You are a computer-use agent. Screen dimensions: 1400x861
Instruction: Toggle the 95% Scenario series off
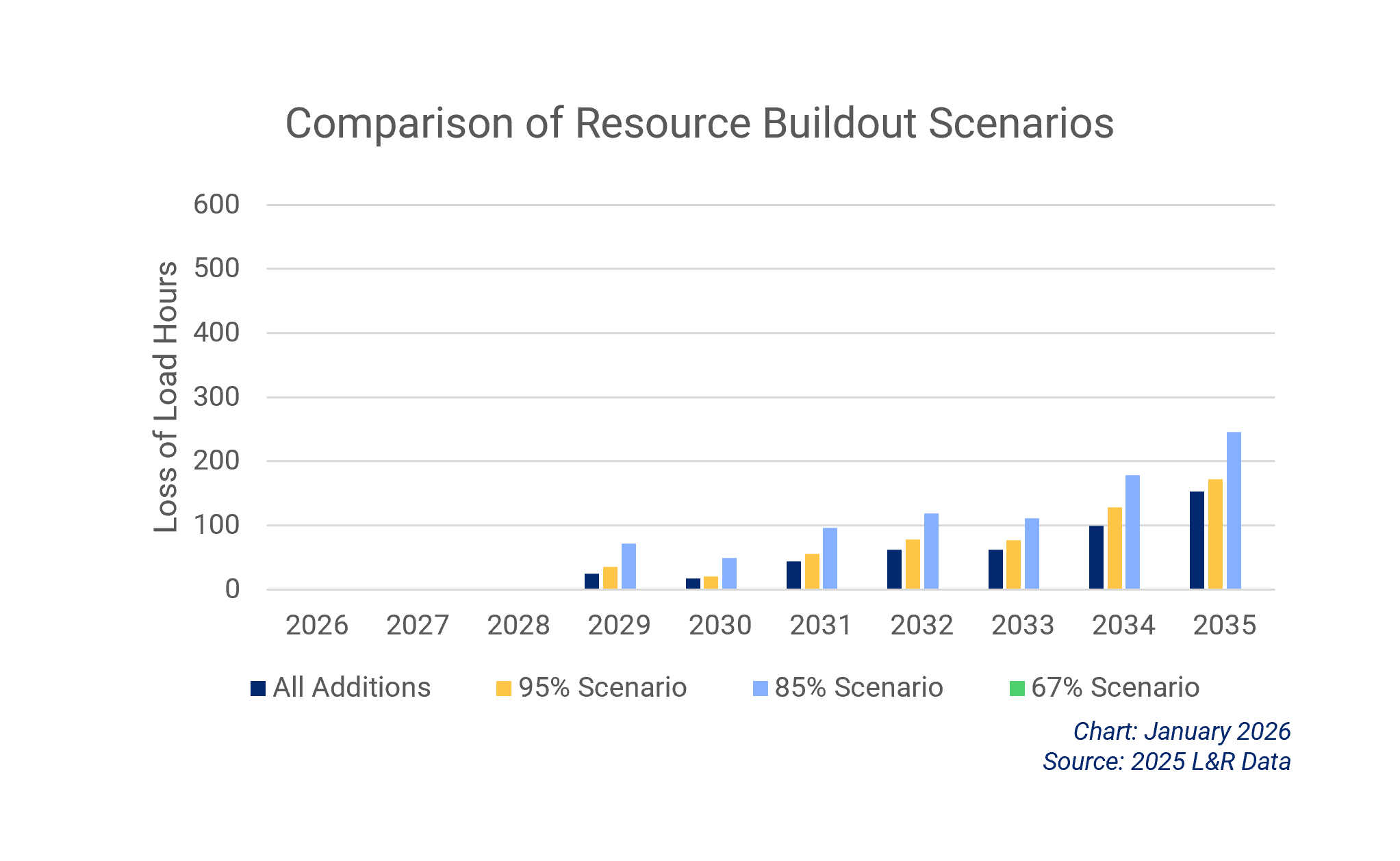(x=605, y=688)
